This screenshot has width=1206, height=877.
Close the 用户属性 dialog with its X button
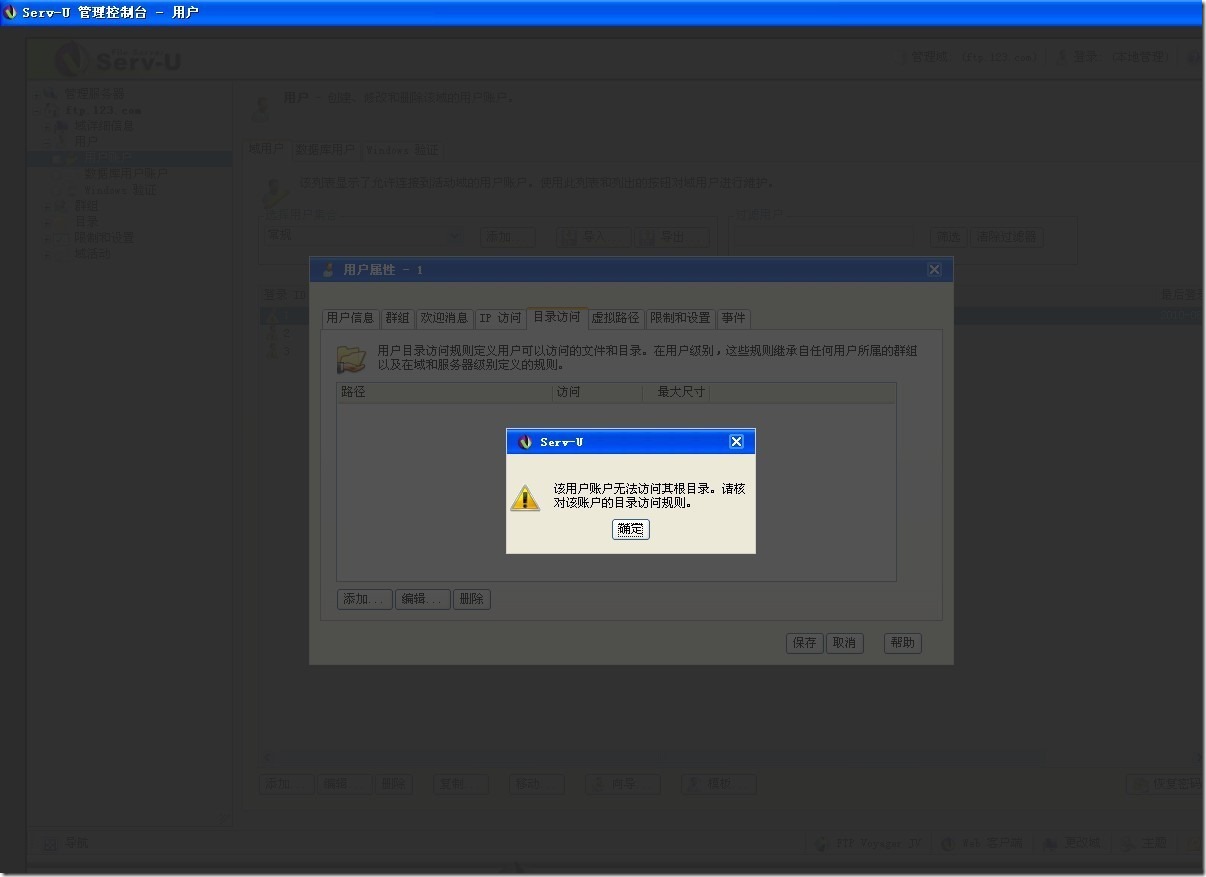pos(934,270)
